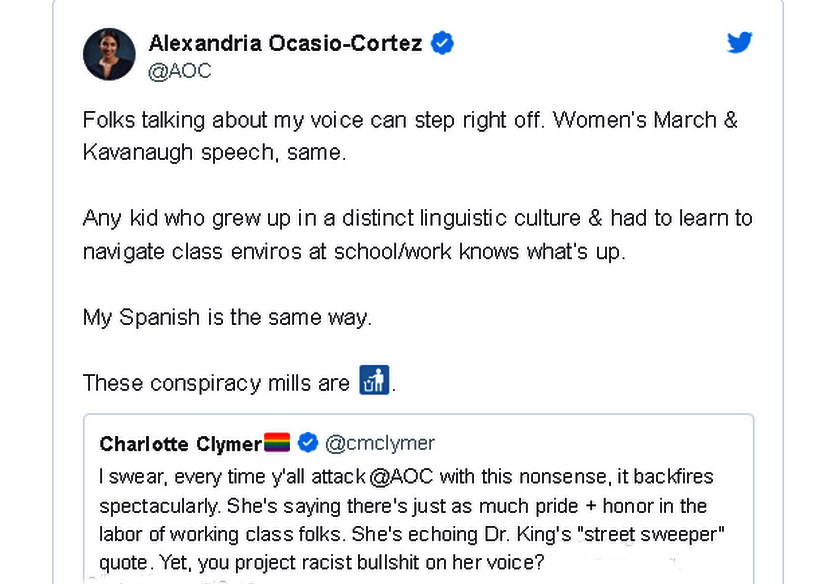820x584 pixels.
Task: Visit the @cmclymer handle
Action: 380,443
